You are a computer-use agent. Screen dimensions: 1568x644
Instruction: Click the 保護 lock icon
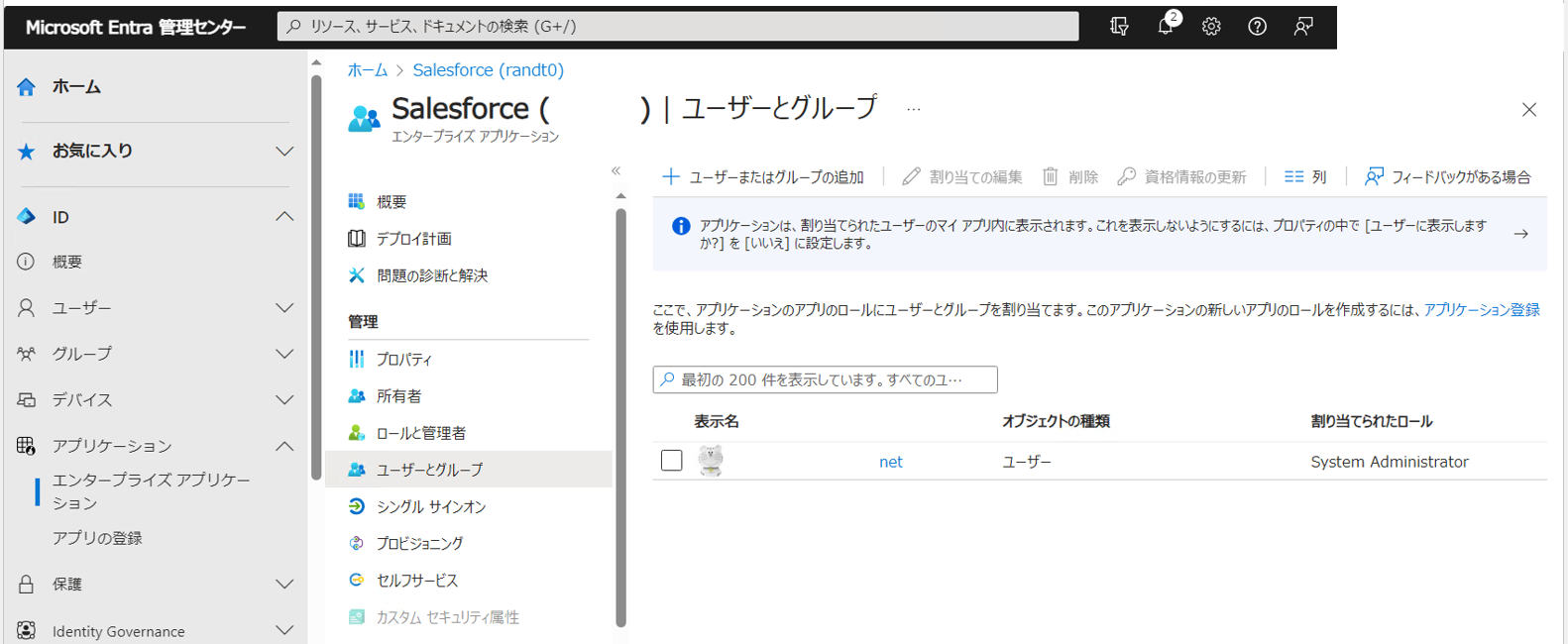(27, 585)
